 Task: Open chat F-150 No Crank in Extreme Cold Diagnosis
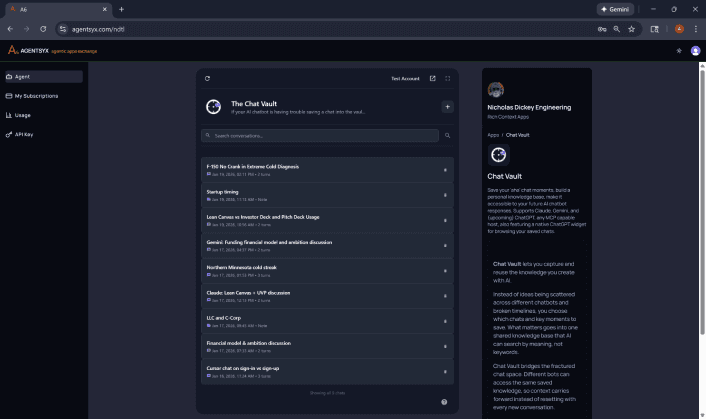pos(327,170)
